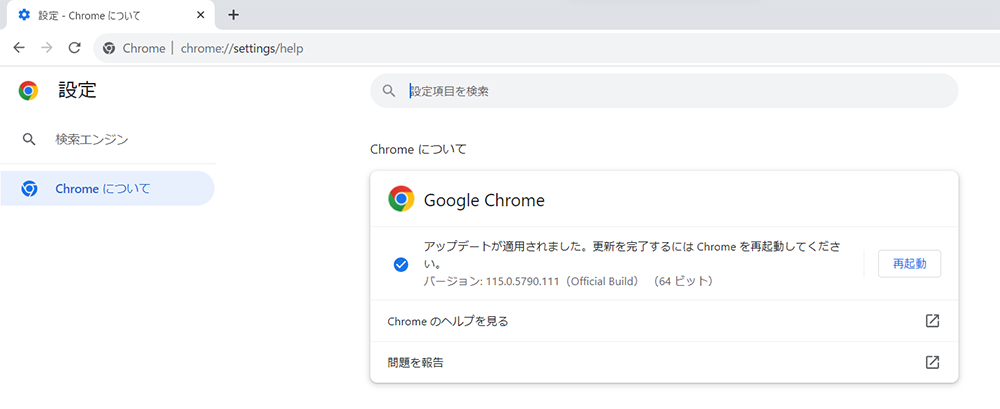Click the Chrome logo beside 設定 header
This screenshot has height=409, width=1000.
pos(28,90)
